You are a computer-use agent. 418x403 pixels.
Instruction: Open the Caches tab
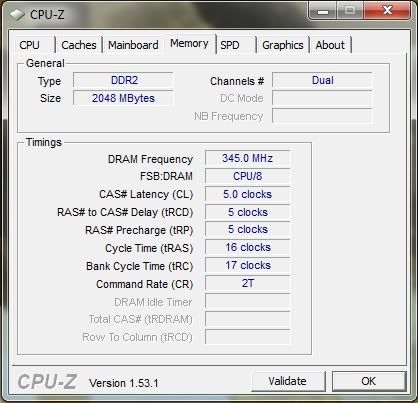coord(79,45)
